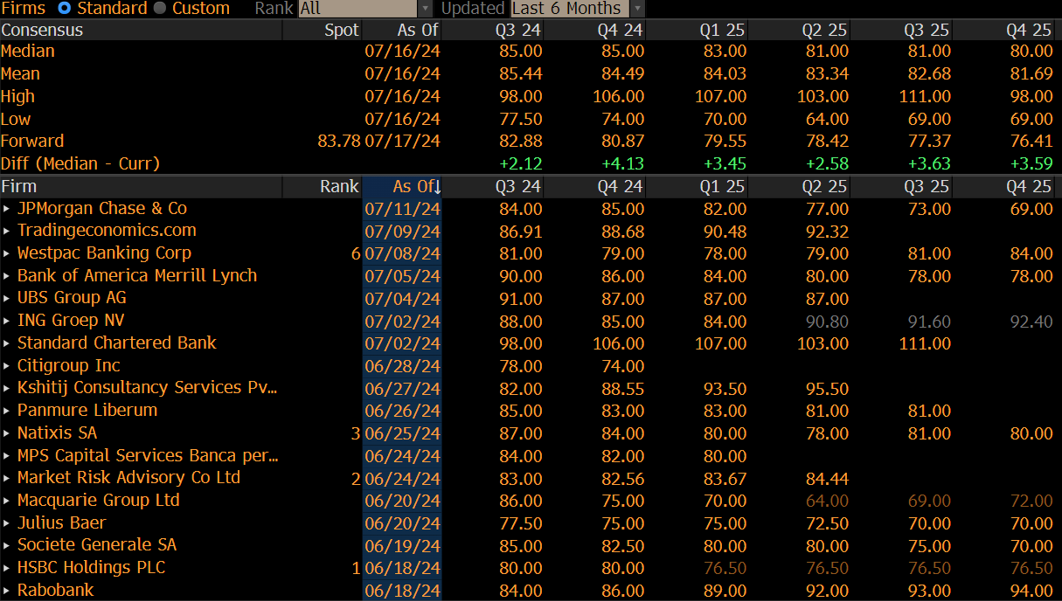
Task: Expand the Natixis SA row
Action: point(6,433)
